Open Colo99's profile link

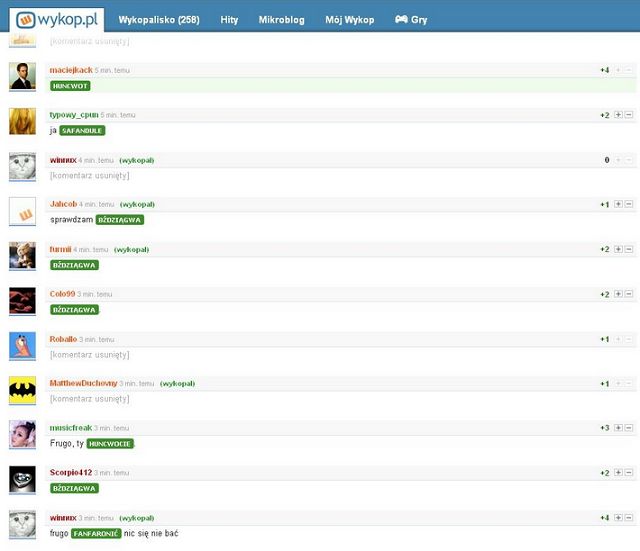pyautogui.click(x=62, y=294)
